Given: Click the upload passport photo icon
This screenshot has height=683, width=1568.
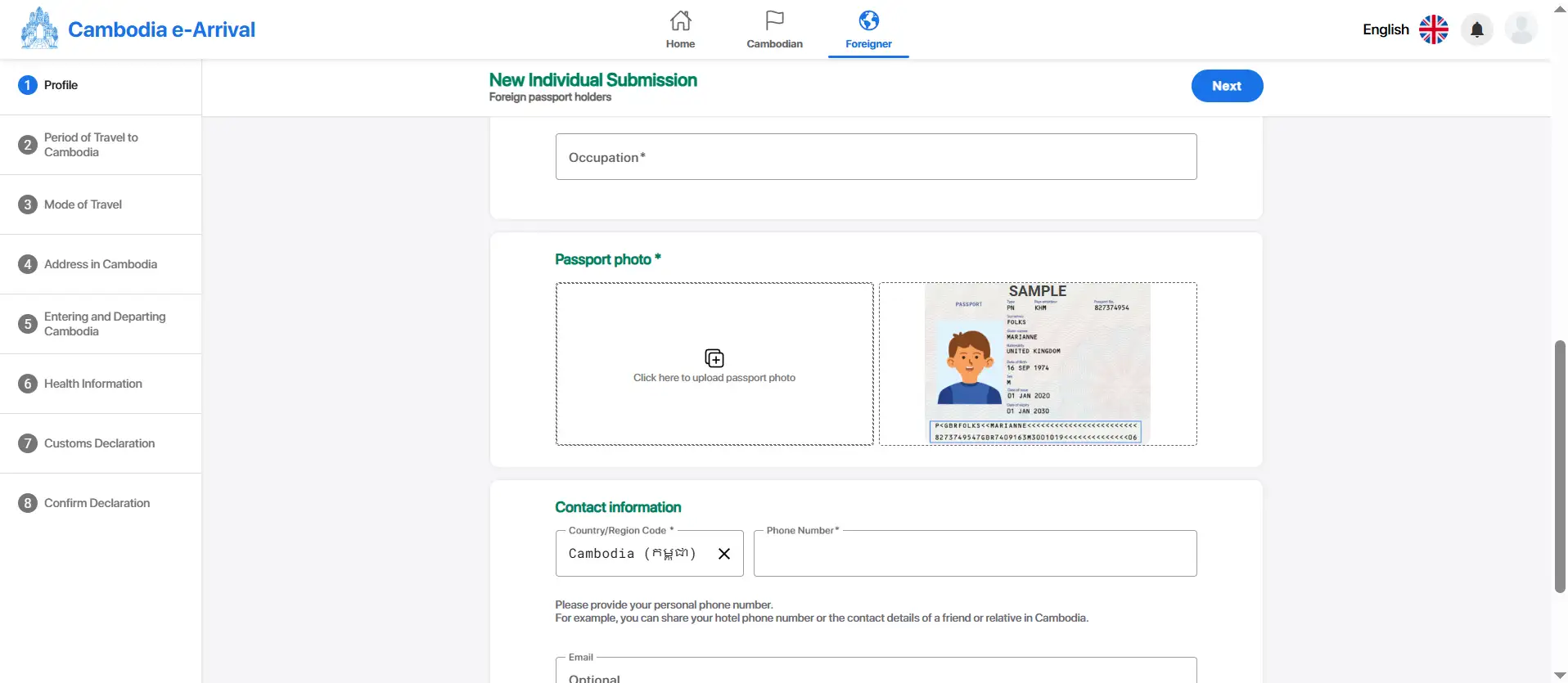Looking at the screenshot, I should pos(714,358).
